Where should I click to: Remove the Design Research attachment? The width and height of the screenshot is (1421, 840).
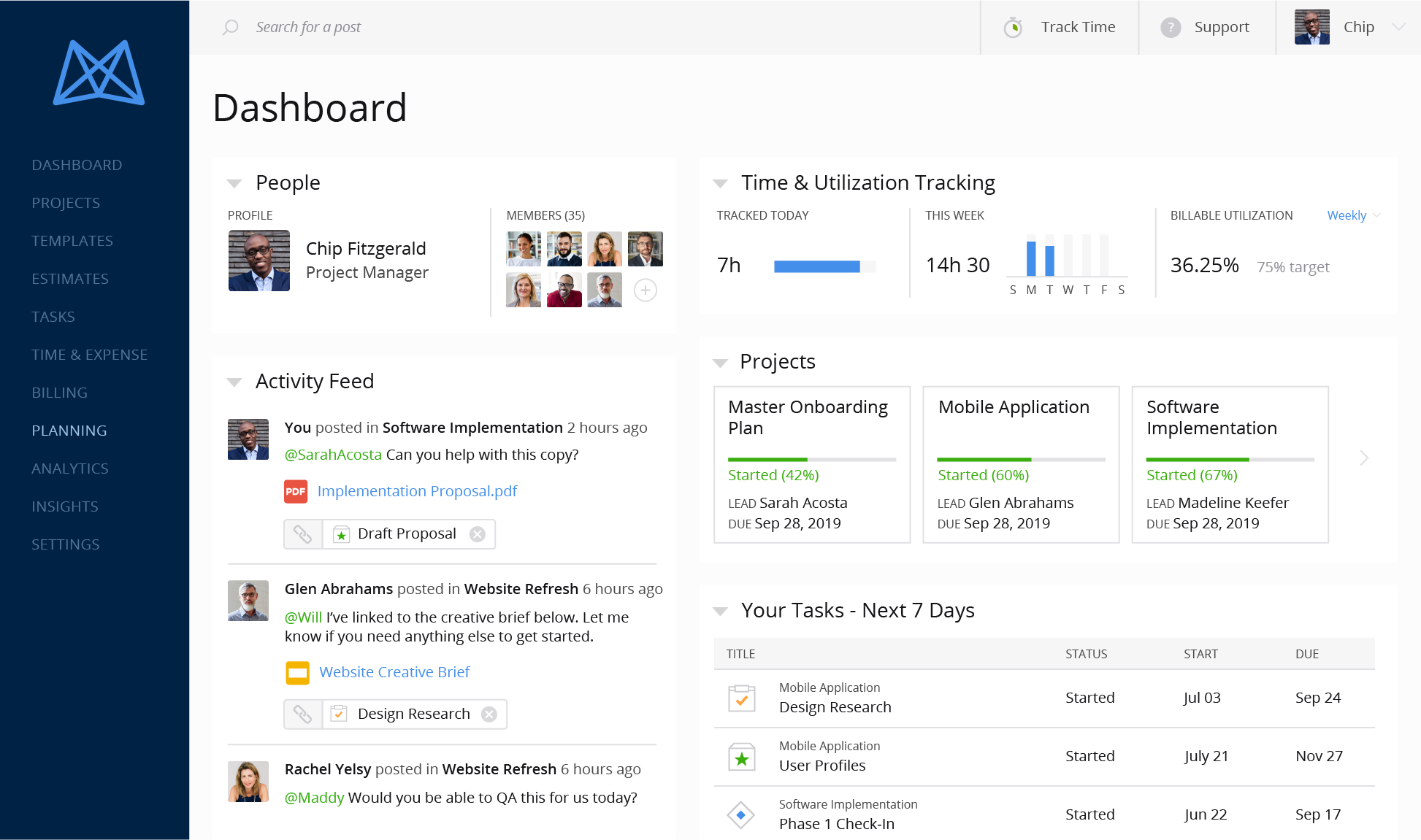[489, 714]
